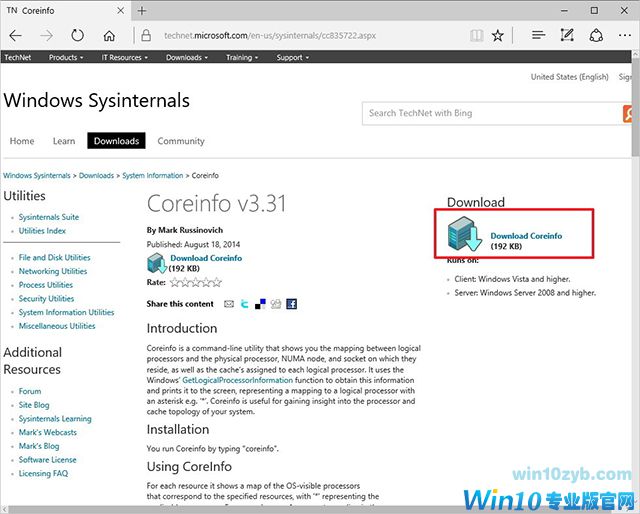
Task: Click Make a Web Note pen icon
Action: point(567,35)
